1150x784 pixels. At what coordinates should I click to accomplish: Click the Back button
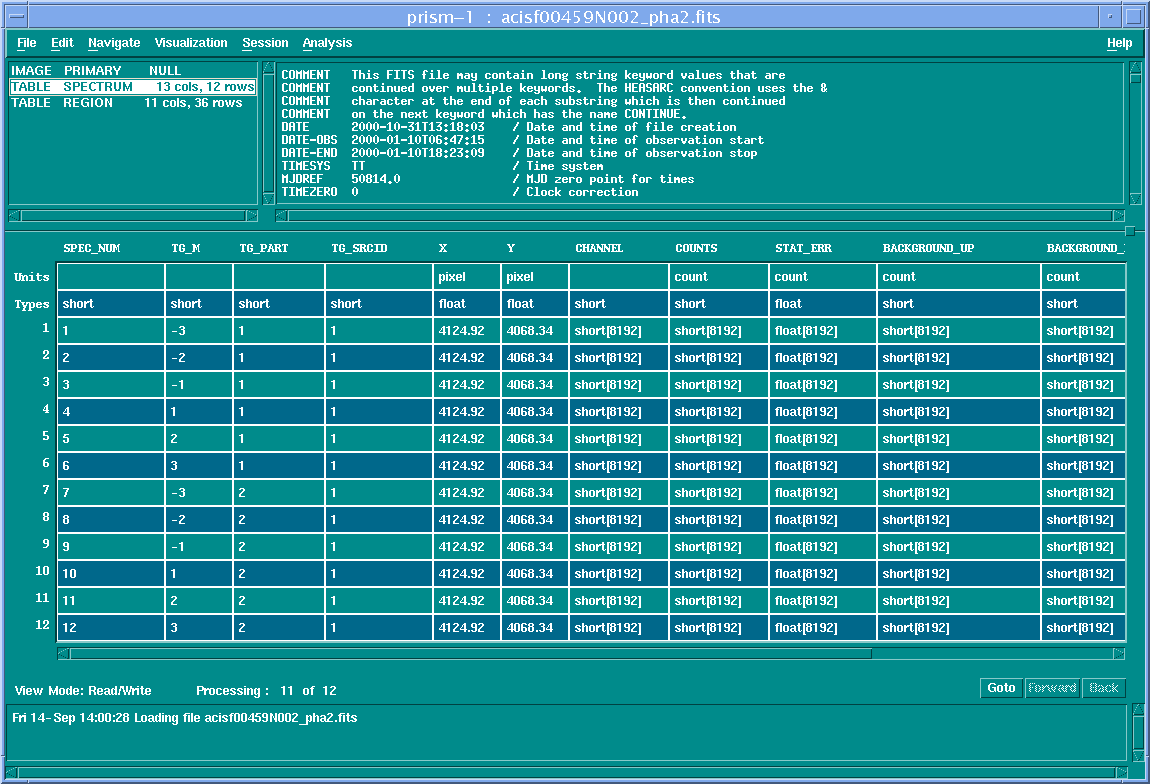(1104, 688)
